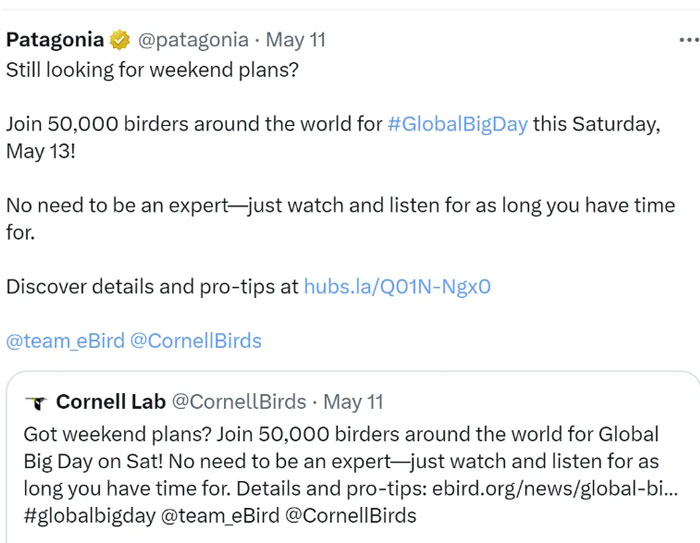Click @team_eBird in the quoted tweet text
700x543 pixels.
(220, 516)
